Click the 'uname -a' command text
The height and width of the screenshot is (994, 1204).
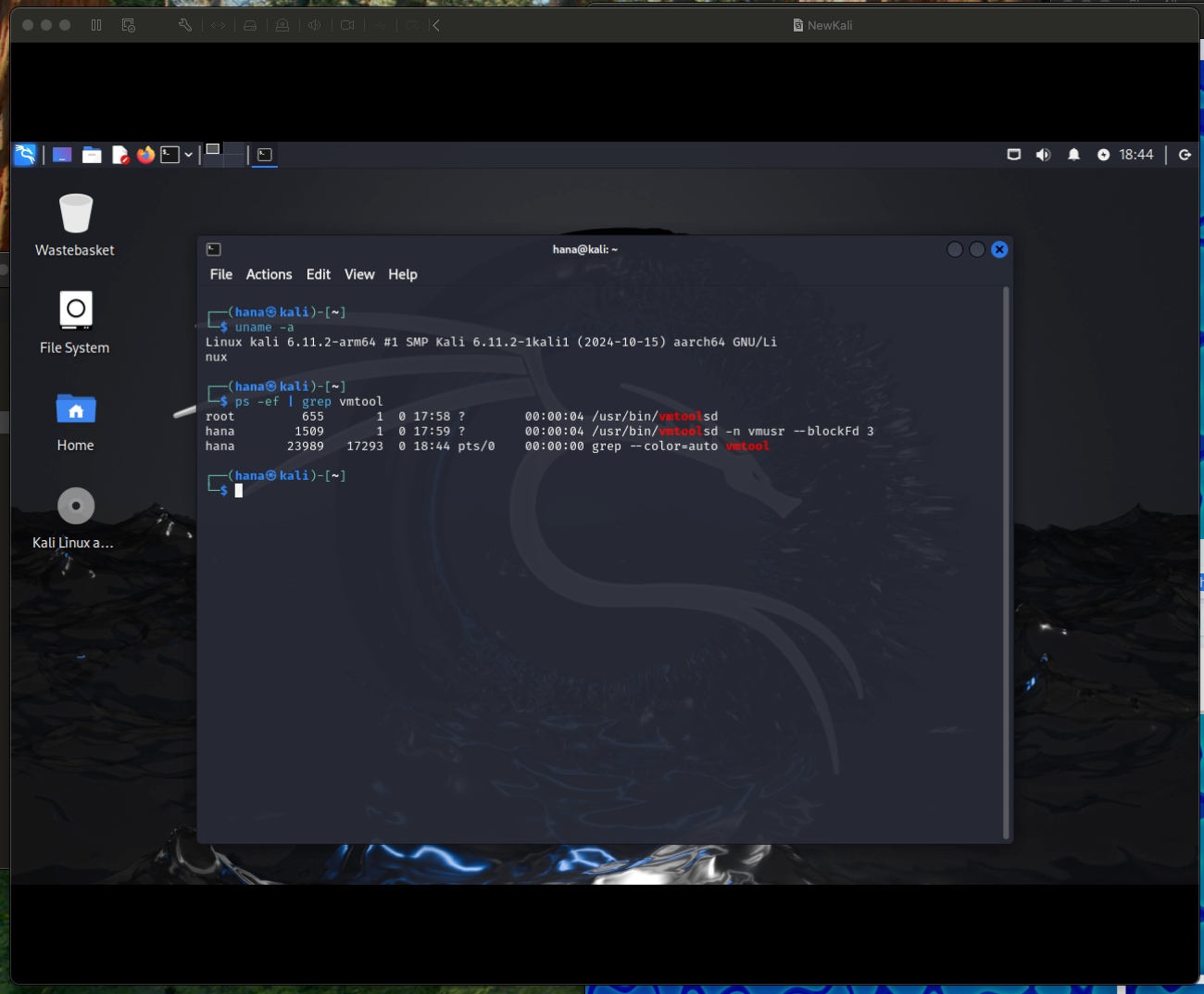pyautogui.click(x=264, y=327)
